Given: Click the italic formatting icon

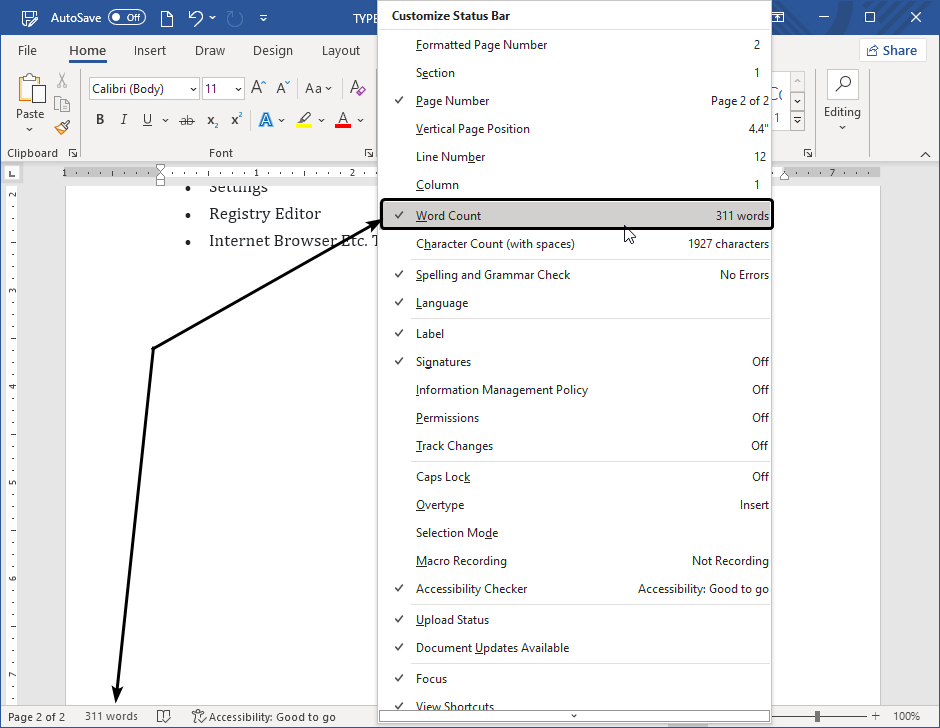Looking at the screenshot, I should click(x=124, y=120).
